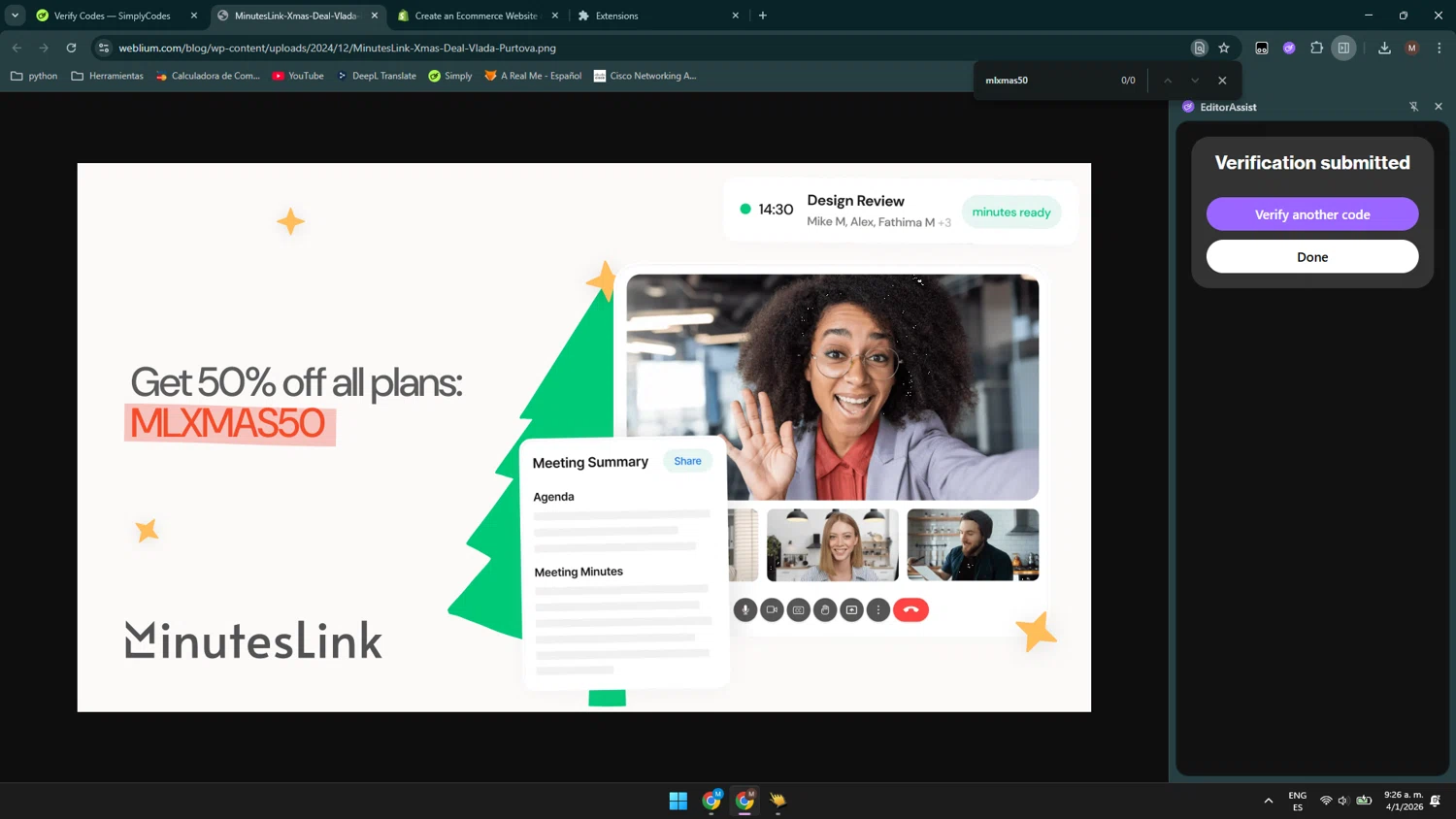Viewport: 1456px width, 819px height.
Task: Open the tab search dropdown
Action: 15,16
